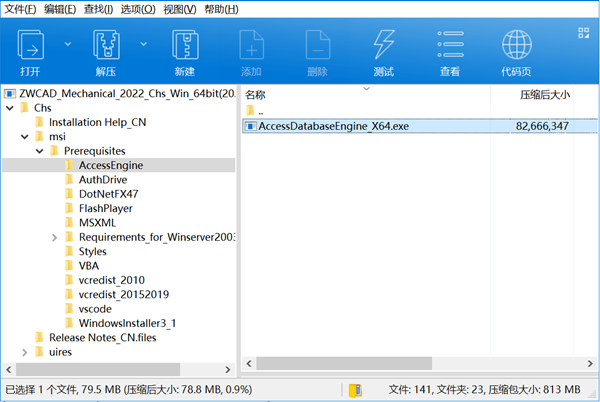Image resolution: width=600 pixels, height=402 pixels.
Task: Open the 文件(F) menu
Action: 20,9
